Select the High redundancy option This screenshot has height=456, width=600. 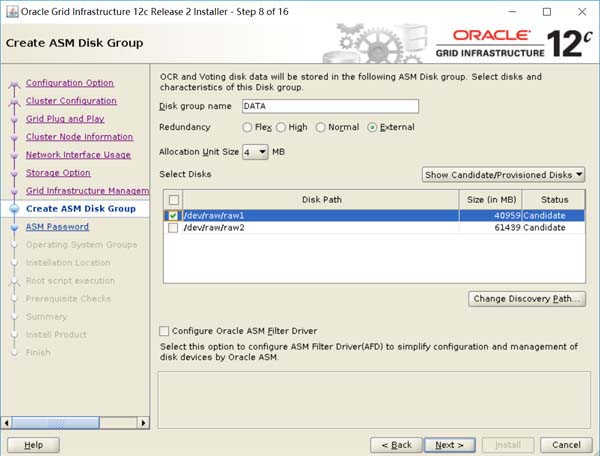tap(281, 127)
